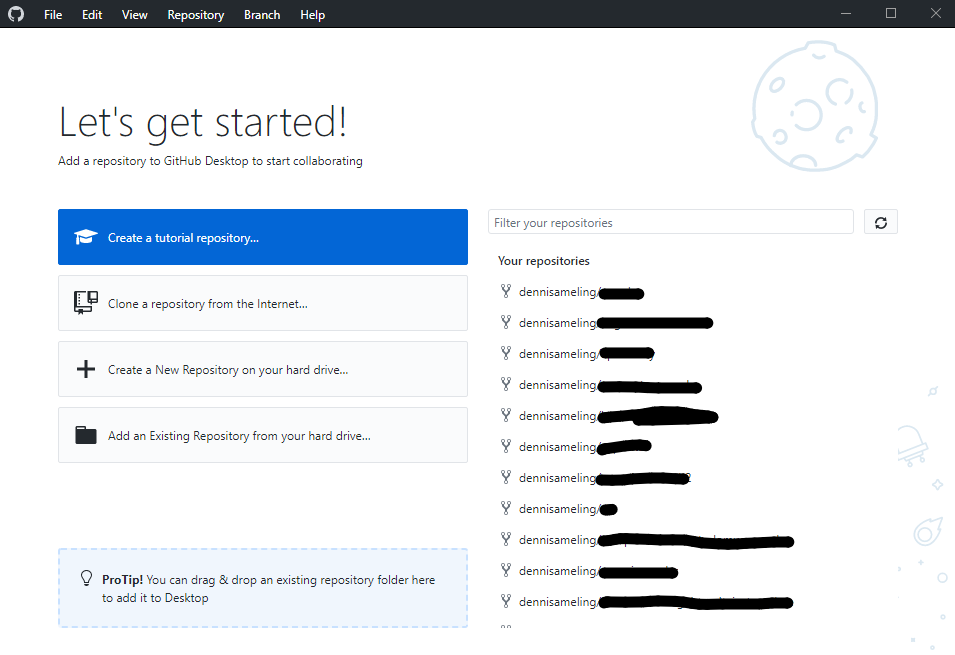Open the Branch menu

click(262, 15)
